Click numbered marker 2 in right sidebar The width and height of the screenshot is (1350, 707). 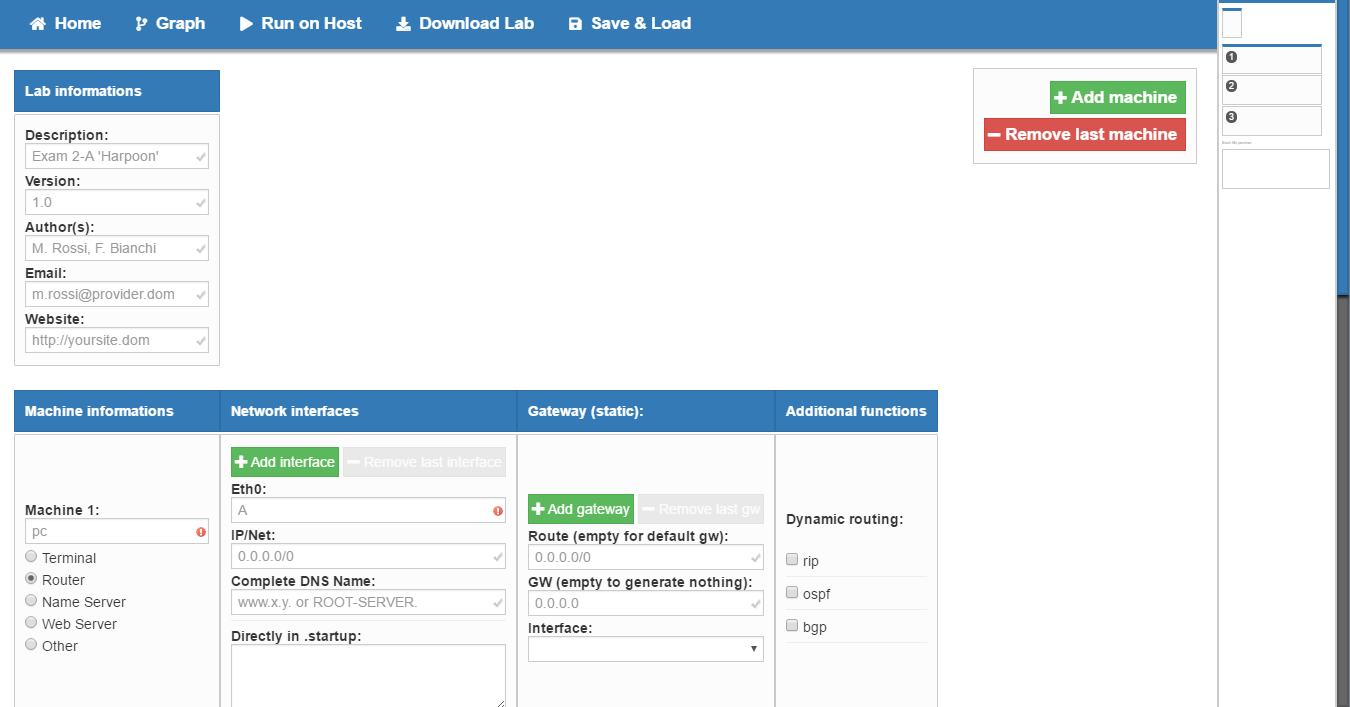pyautogui.click(x=1231, y=86)
